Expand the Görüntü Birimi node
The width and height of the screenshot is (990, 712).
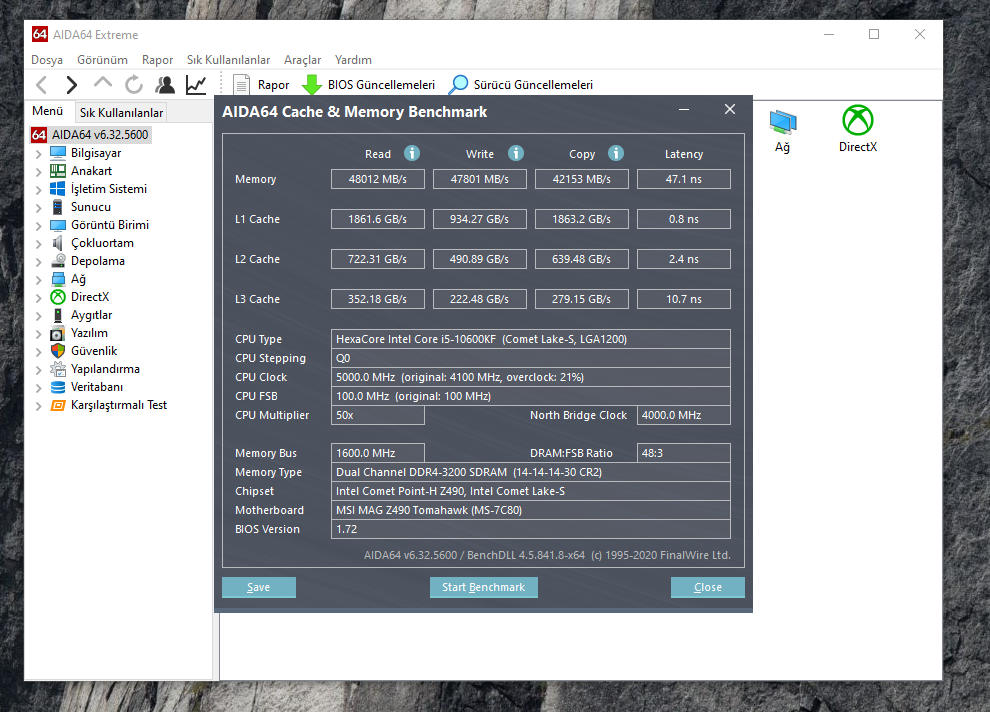pyautogui.click(x=39, y=225)
